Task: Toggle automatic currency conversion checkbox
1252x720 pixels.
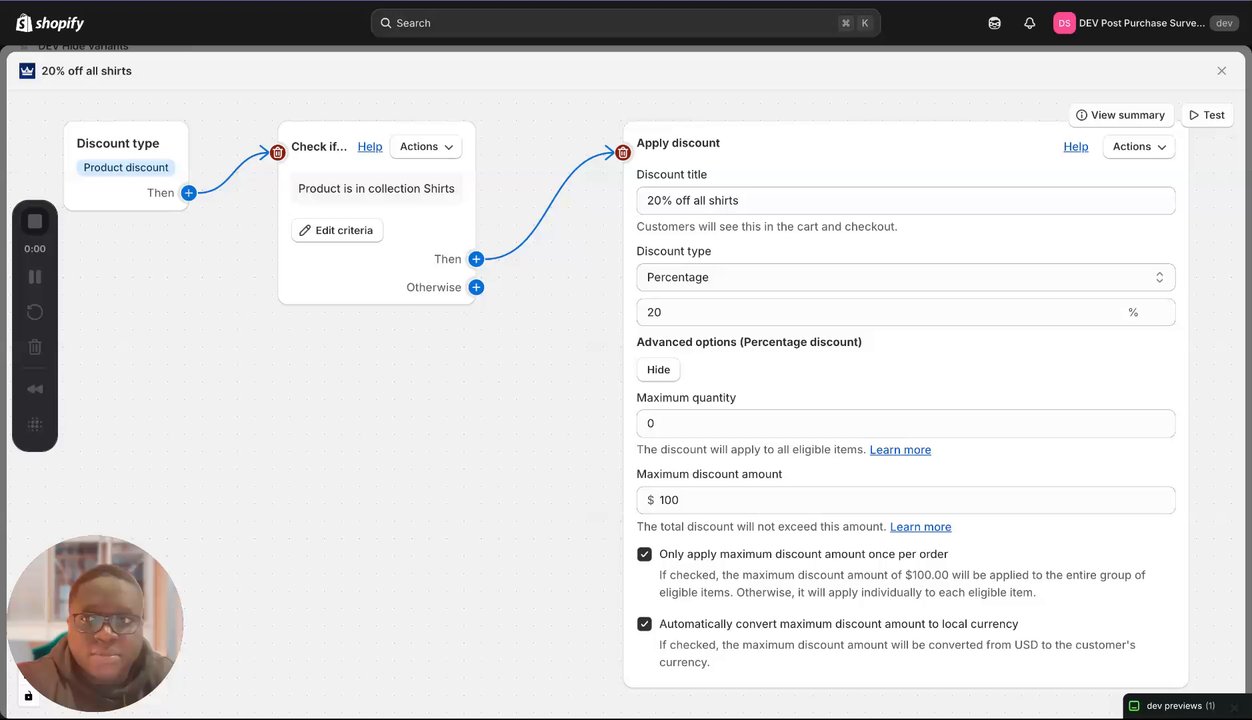Action: pyautogui.click(x=645, y=624)
